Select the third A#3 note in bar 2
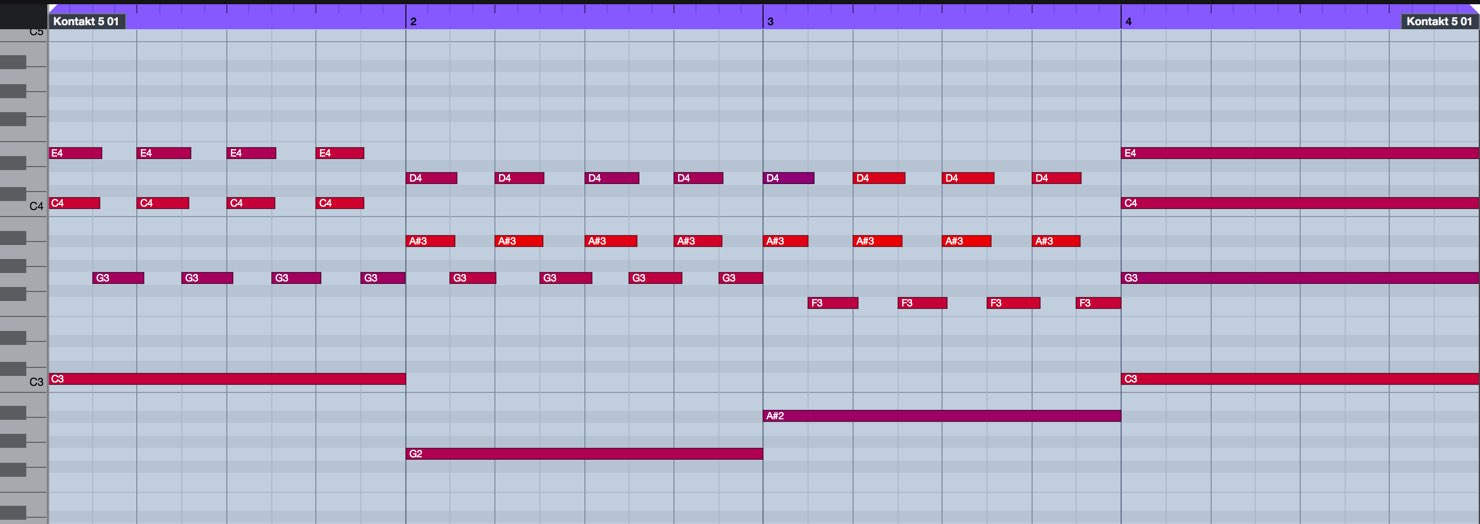Screen dimensions: 1480x524 (x=611, y=241)
